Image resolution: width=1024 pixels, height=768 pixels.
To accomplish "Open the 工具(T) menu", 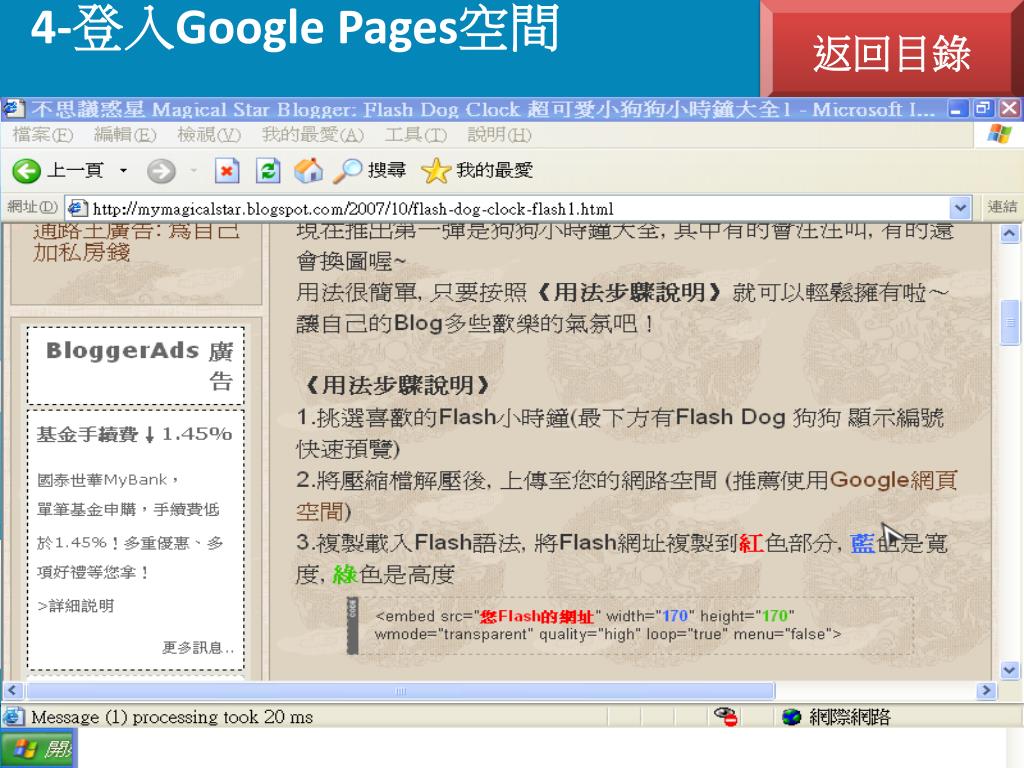I will click(x=415, y=135).
